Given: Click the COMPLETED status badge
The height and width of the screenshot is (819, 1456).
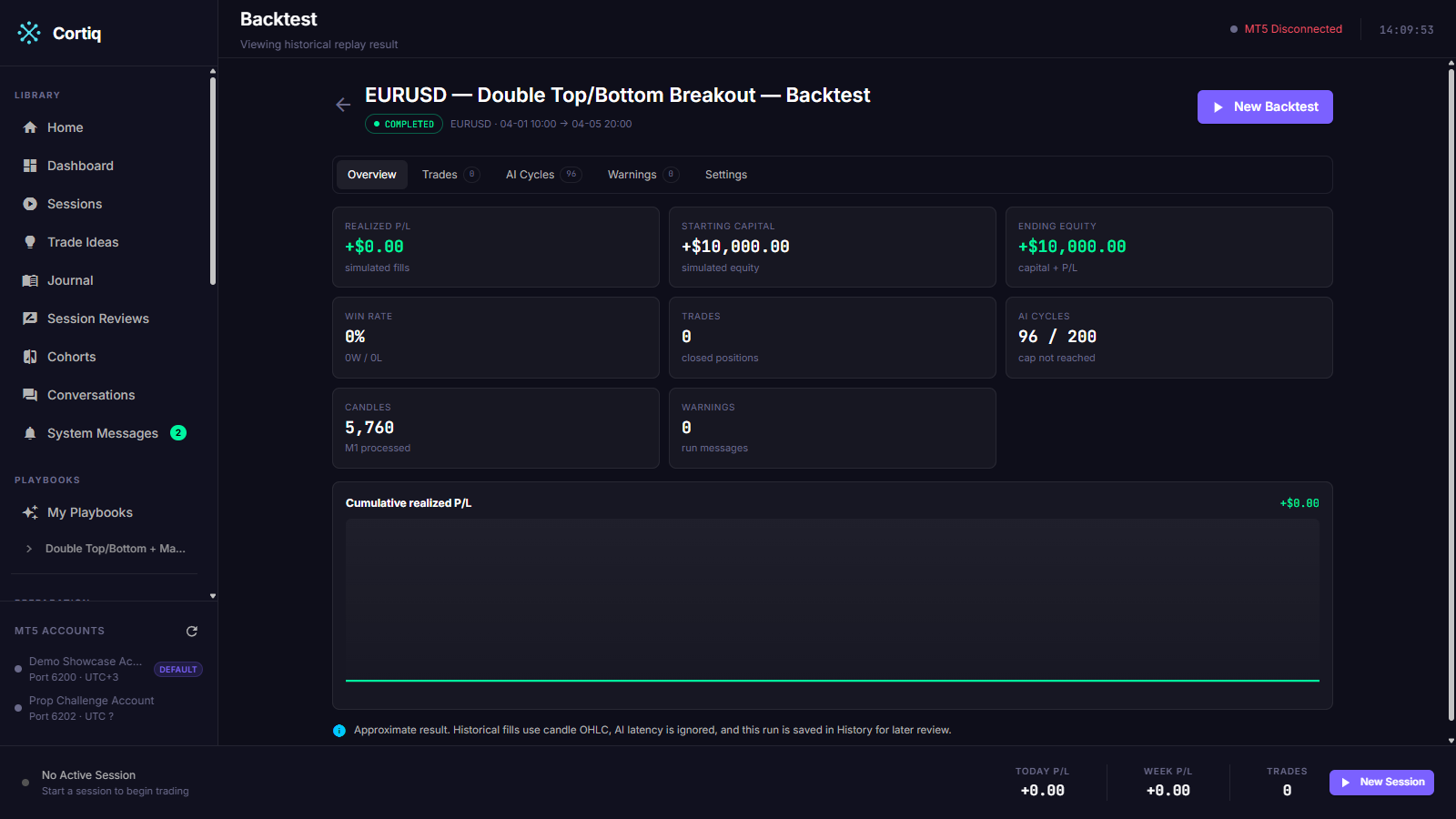Looking at the screenshot, I should (x=404, y=124).
